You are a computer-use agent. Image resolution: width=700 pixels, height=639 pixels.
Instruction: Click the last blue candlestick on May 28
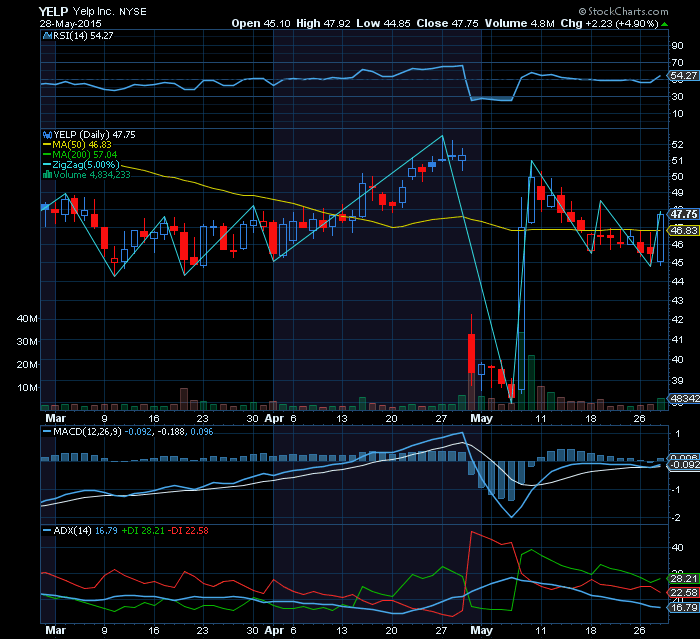point(660,238)
